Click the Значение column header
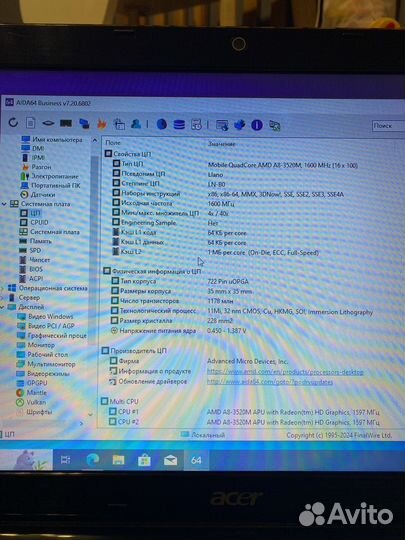 coord(221,144)
